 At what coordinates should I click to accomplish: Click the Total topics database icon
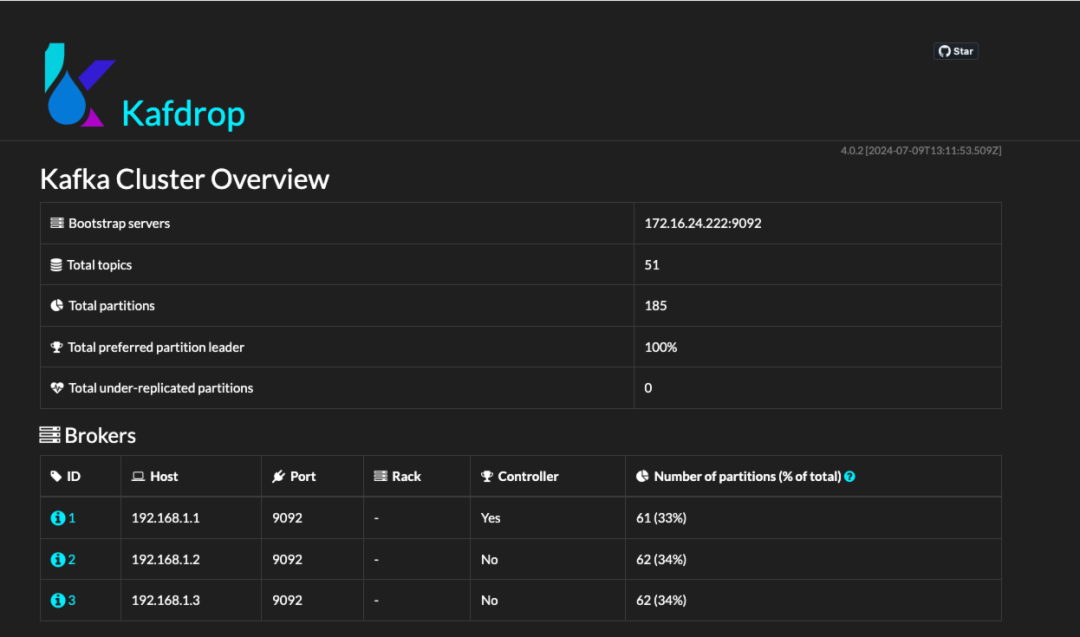[56, 264]
